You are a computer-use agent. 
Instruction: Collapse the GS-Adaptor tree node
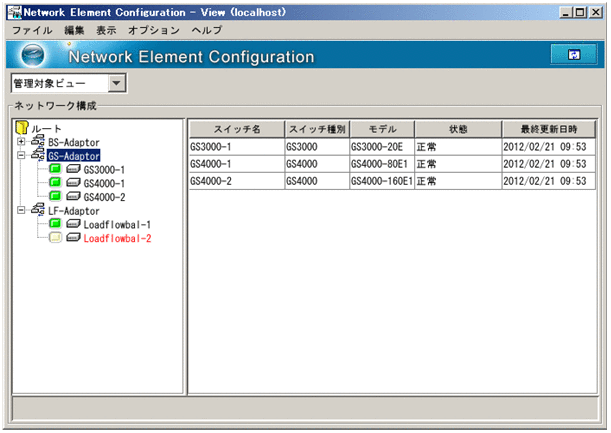point(22,157)
